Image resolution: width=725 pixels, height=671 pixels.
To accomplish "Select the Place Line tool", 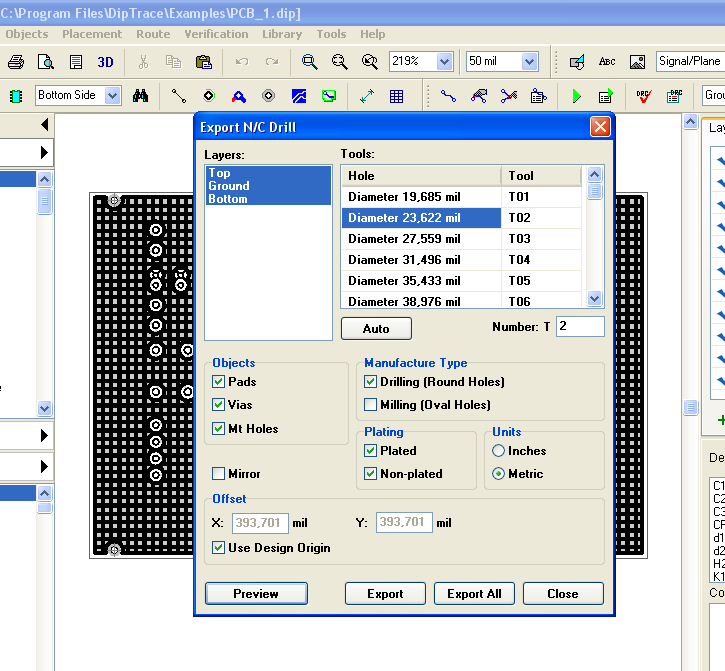I will [x=178, y=96].
